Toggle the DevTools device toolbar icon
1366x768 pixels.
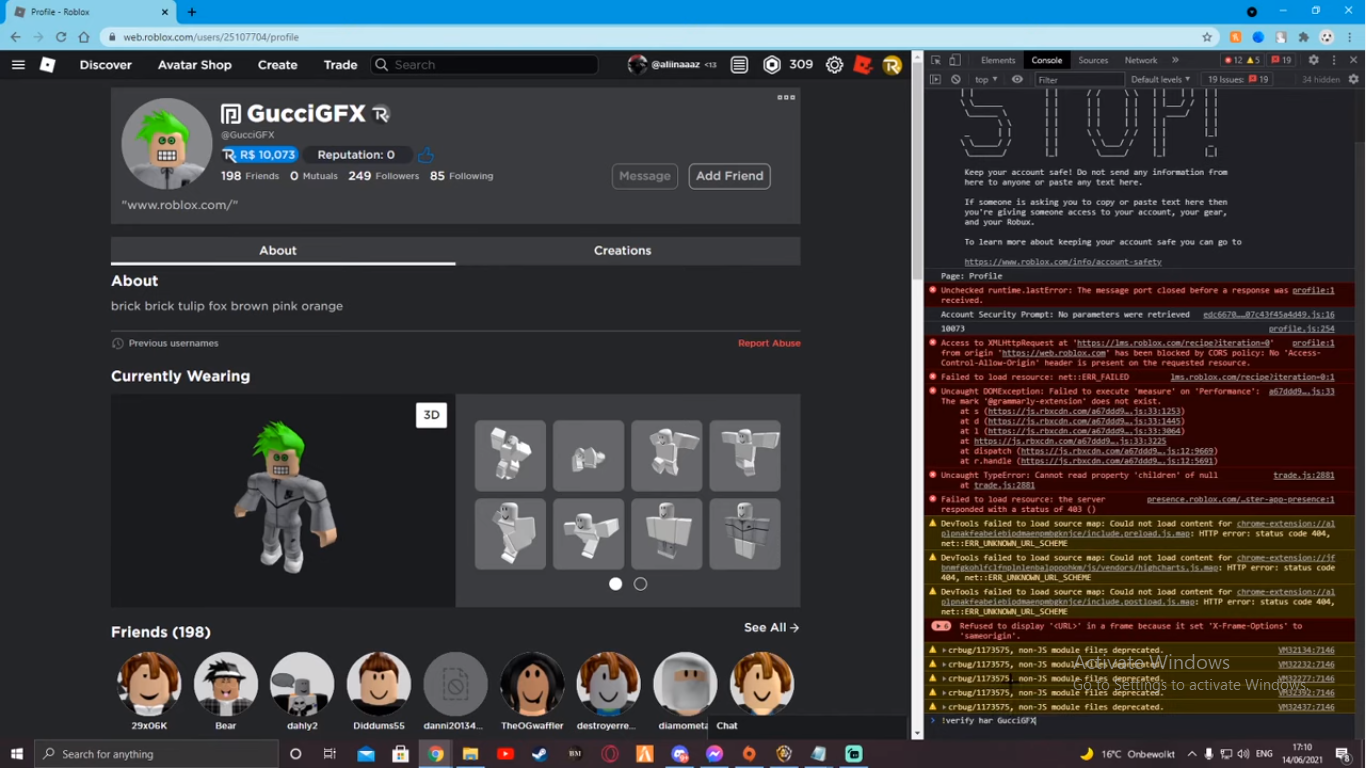click(x=955, y=60)
